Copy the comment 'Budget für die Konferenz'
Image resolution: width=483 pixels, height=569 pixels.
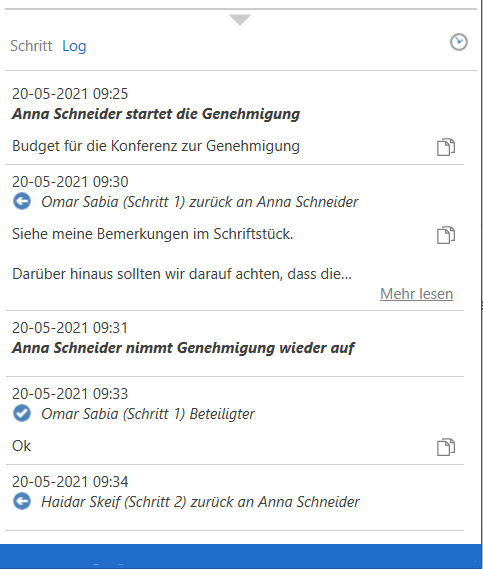(446, 147)
